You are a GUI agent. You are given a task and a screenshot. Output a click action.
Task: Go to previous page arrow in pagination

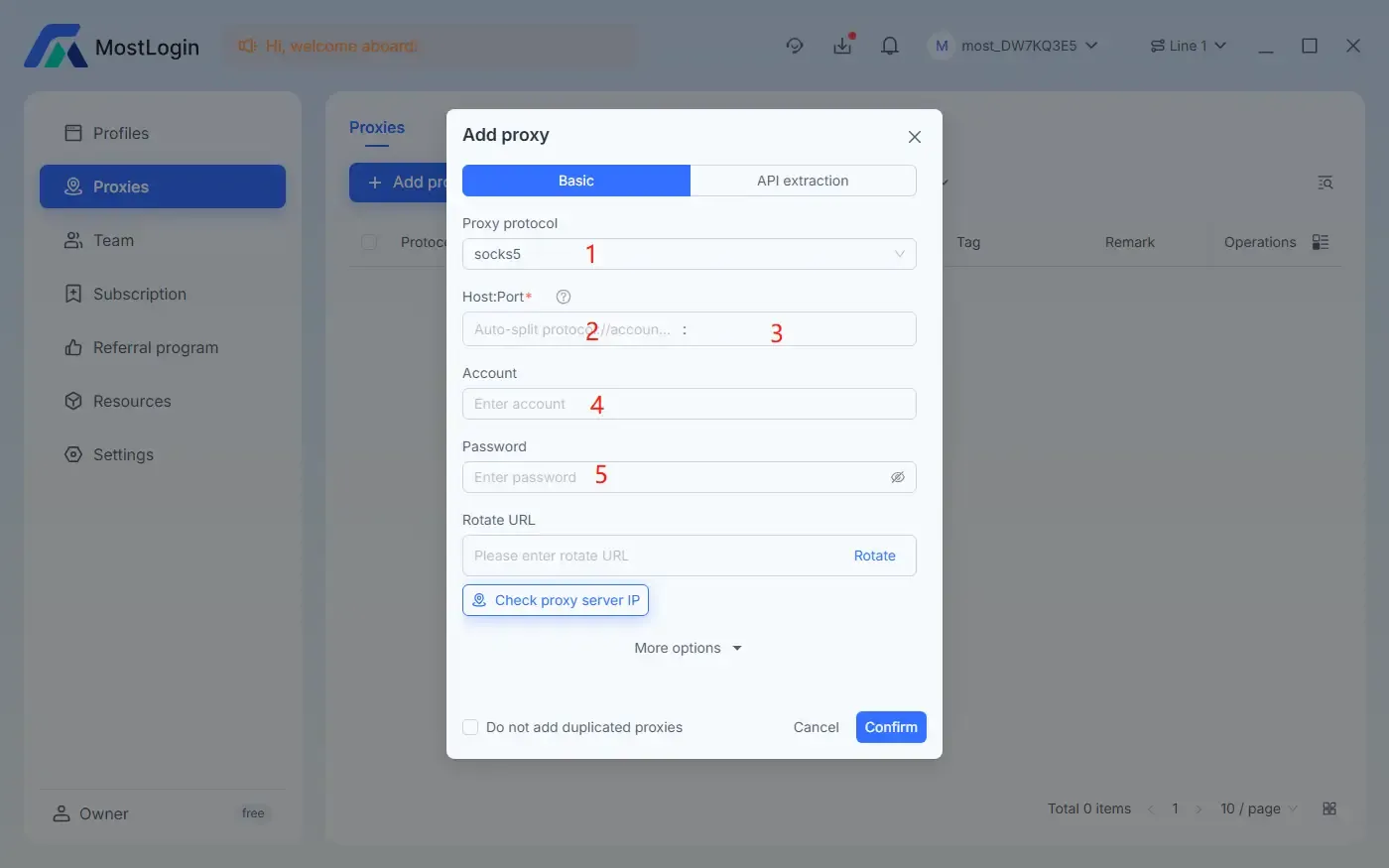pyautogui.click(x=1151, y=809)
